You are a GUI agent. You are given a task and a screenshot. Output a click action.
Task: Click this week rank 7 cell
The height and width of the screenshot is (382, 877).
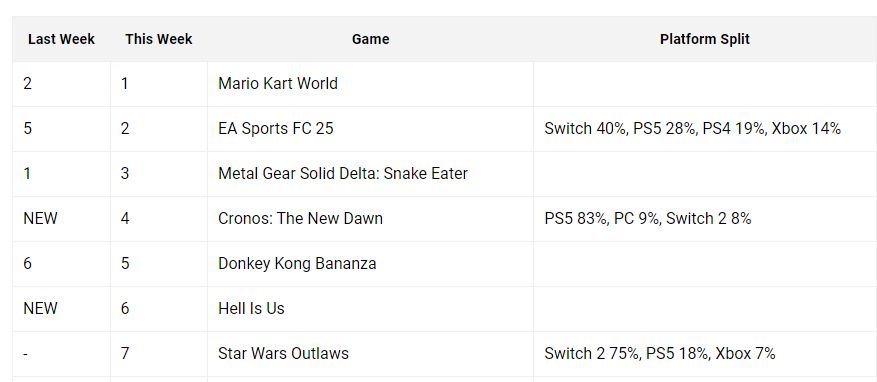[159, 353]
